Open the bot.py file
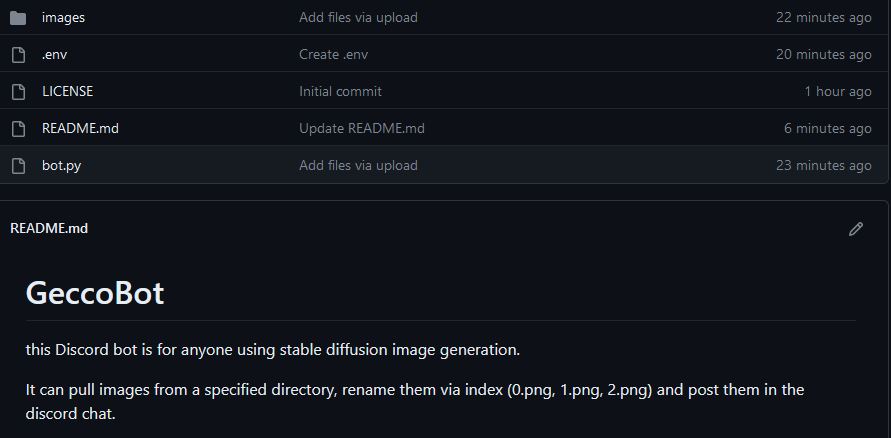891x438 pixels. click(61, 165)
